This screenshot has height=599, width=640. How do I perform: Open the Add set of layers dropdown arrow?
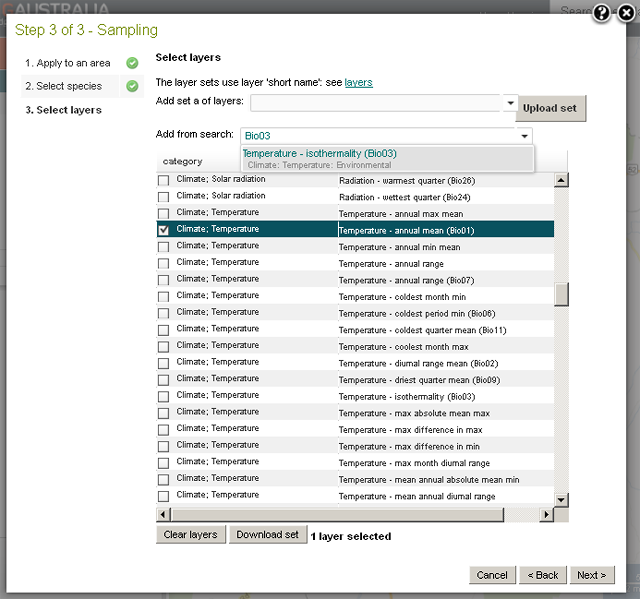click(x=510, y=103)
